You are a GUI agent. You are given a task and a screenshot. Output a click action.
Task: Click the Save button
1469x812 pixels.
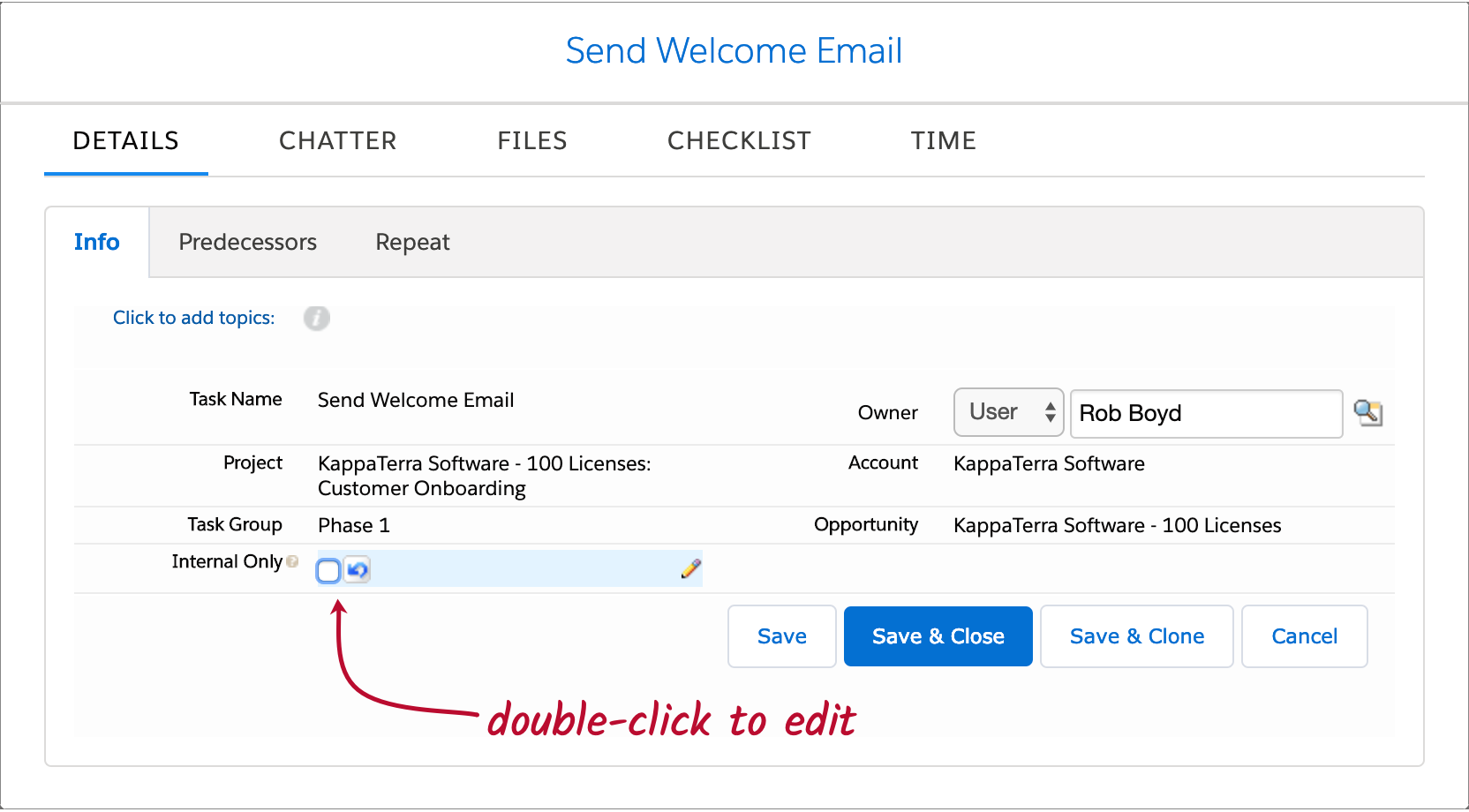coord(782,636)
